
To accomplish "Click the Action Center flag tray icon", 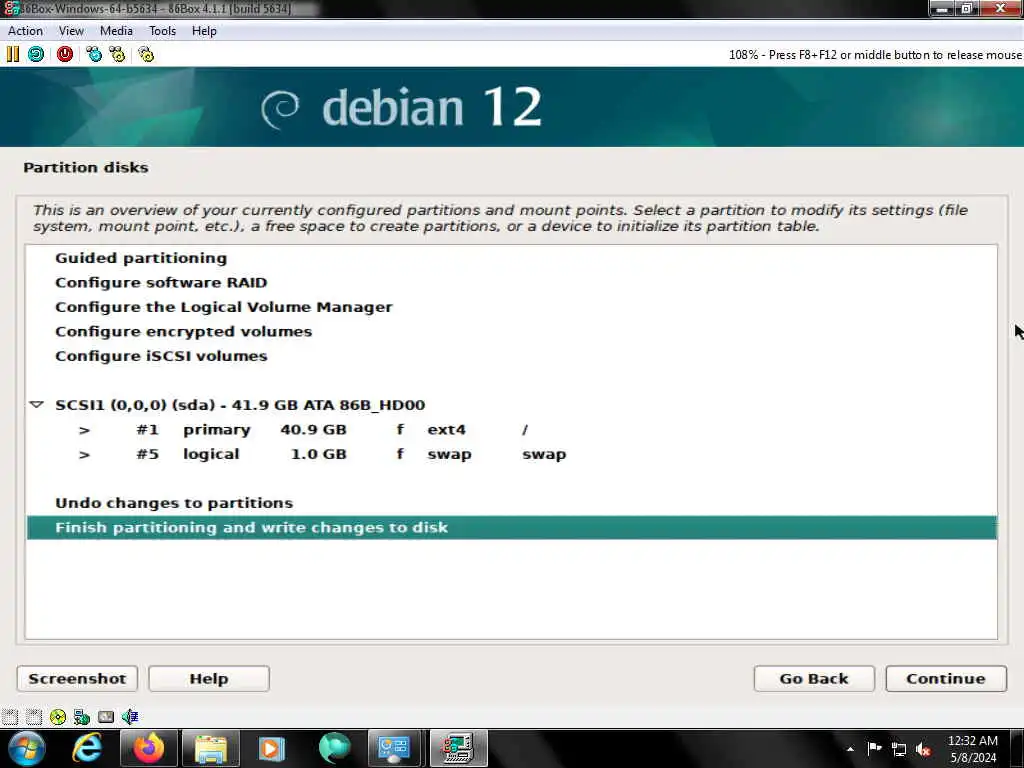I will pyautogui.click(x=874, y=749).
